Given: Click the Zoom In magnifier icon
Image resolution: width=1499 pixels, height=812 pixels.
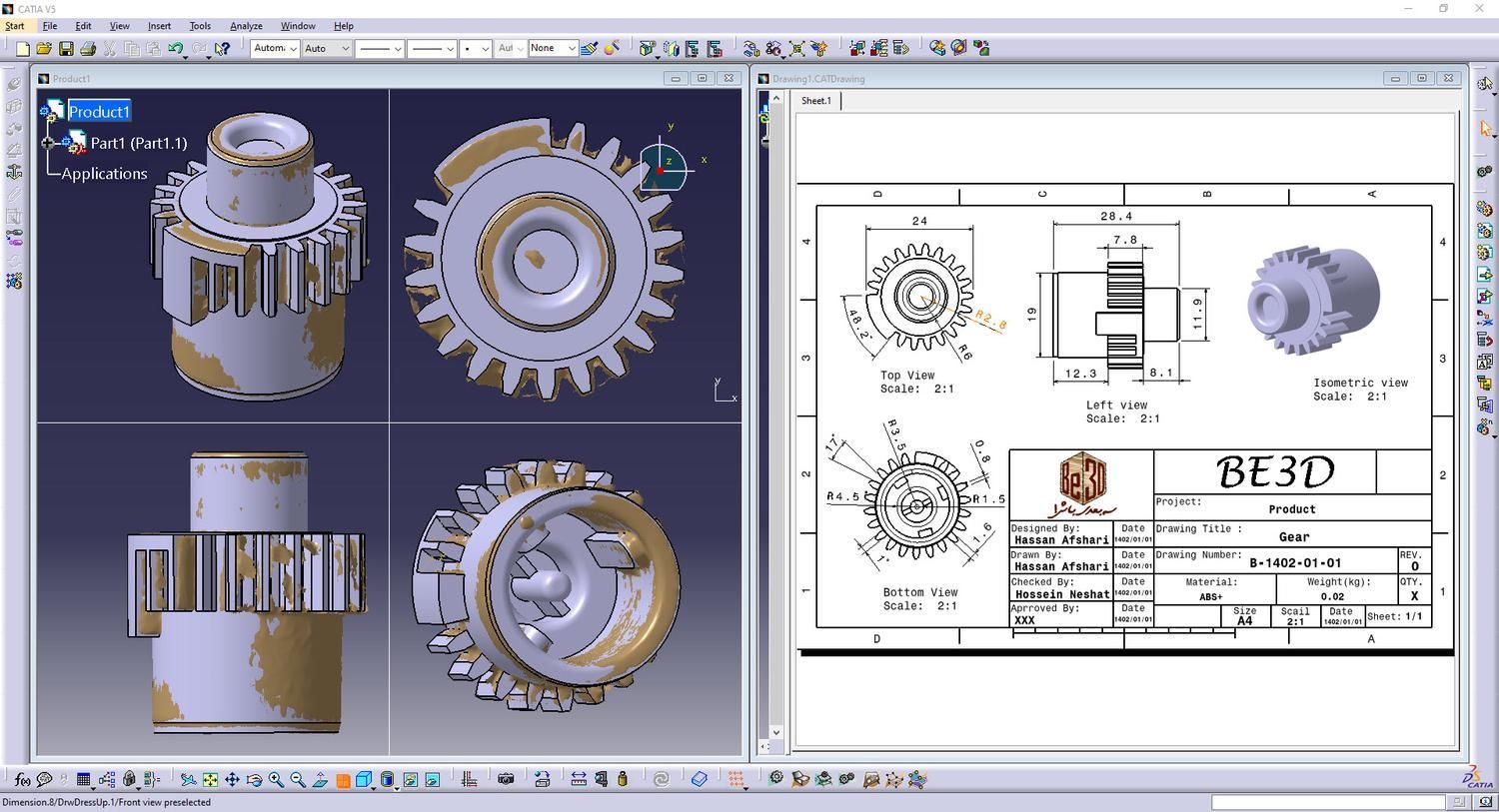Looking at the screenshot, I should point(276,779).
